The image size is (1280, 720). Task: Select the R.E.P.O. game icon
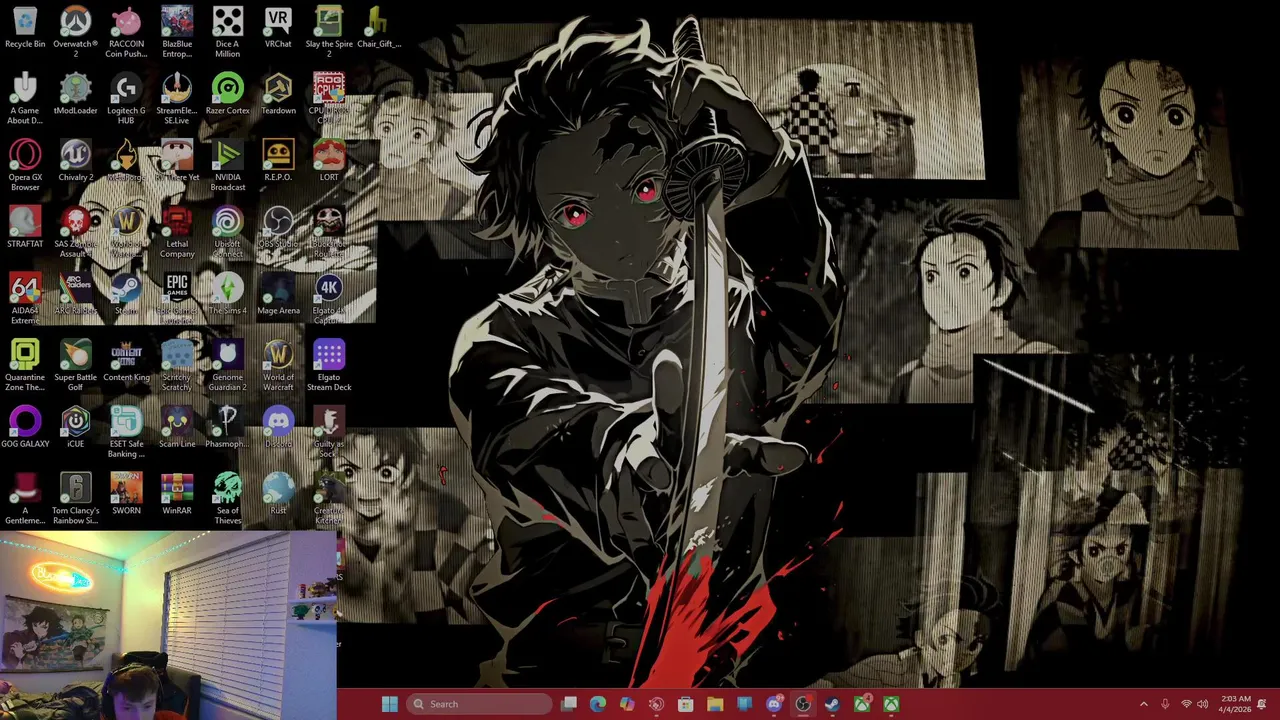click(x=278, y=161)
